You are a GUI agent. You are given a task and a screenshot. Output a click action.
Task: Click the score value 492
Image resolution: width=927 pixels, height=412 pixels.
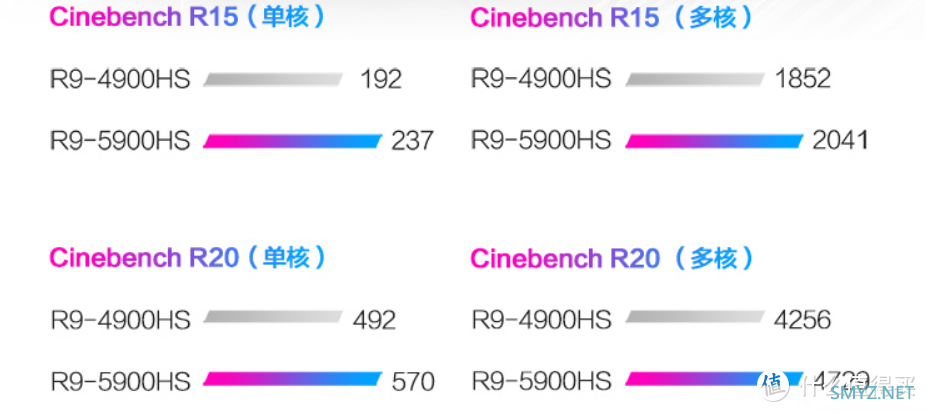tap(374, 320)
